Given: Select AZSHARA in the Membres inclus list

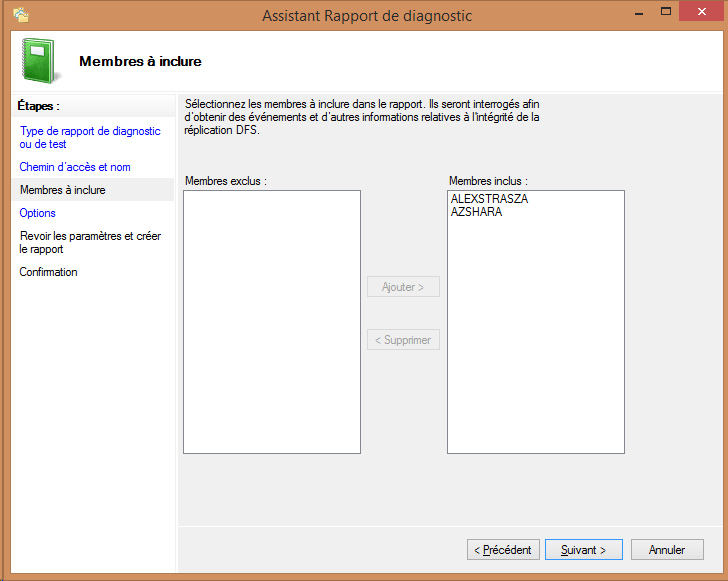Looking at the screenshot, I should point(476,212).
